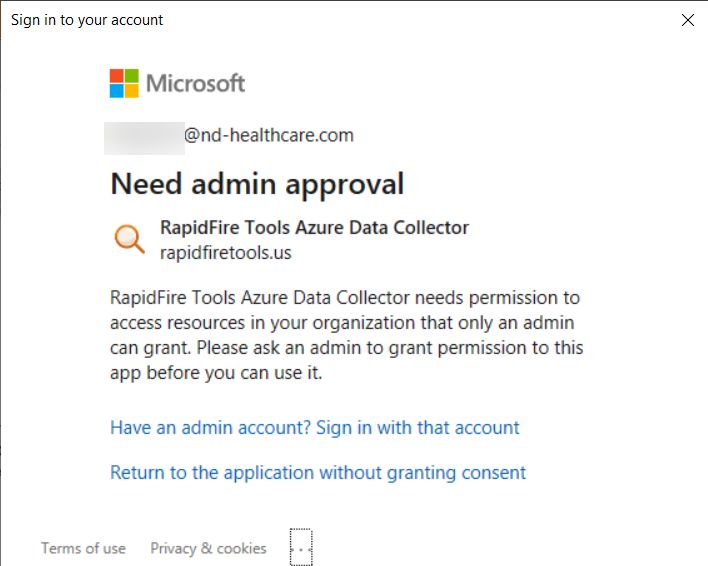
Task: Click the red square of Microsoft logo
Action: 116,76
